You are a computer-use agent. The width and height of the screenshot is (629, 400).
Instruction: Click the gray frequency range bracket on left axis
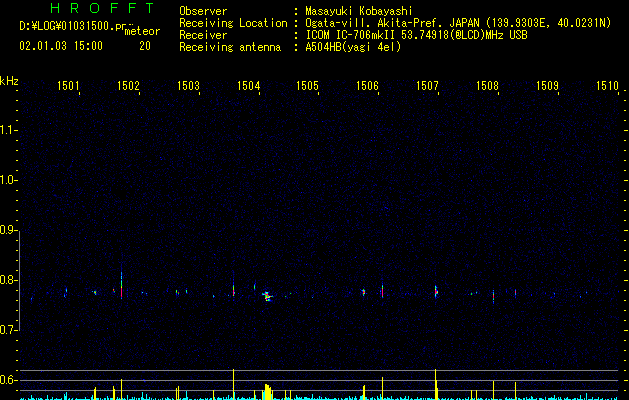click(x=20, y=281)
